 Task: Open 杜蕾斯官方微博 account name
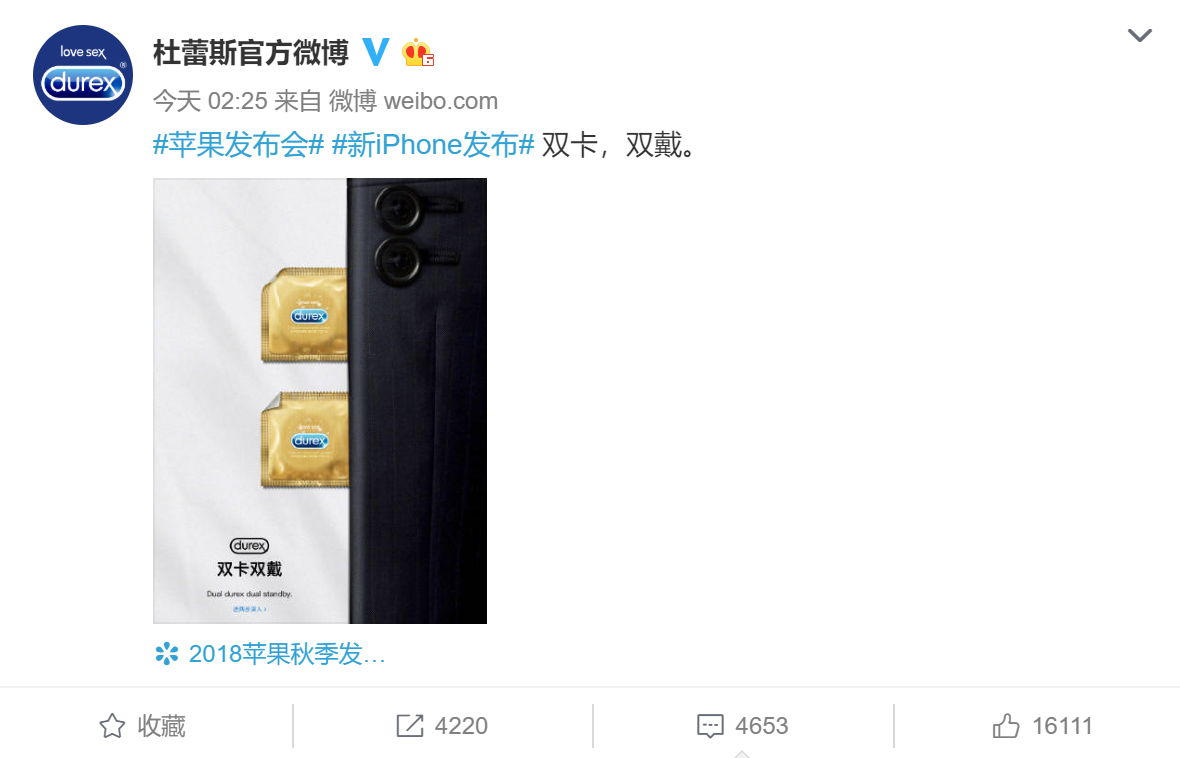coord(251,53)
